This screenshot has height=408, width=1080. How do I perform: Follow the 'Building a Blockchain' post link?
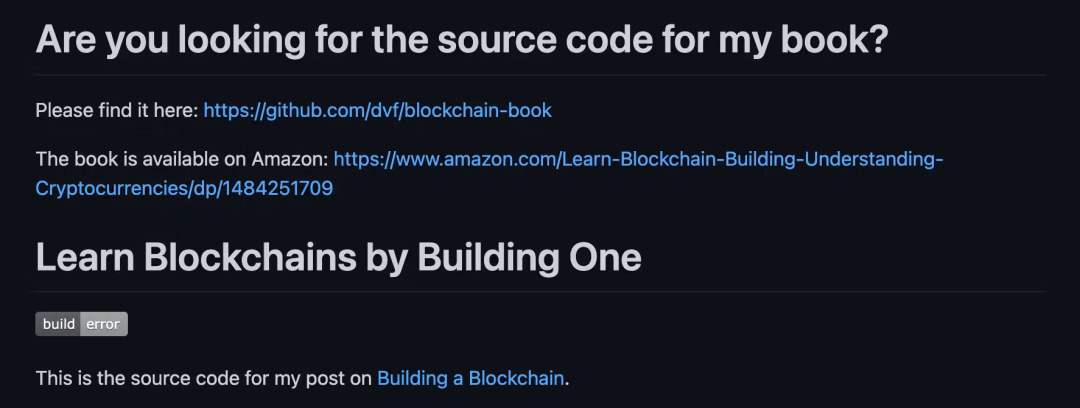470,378
